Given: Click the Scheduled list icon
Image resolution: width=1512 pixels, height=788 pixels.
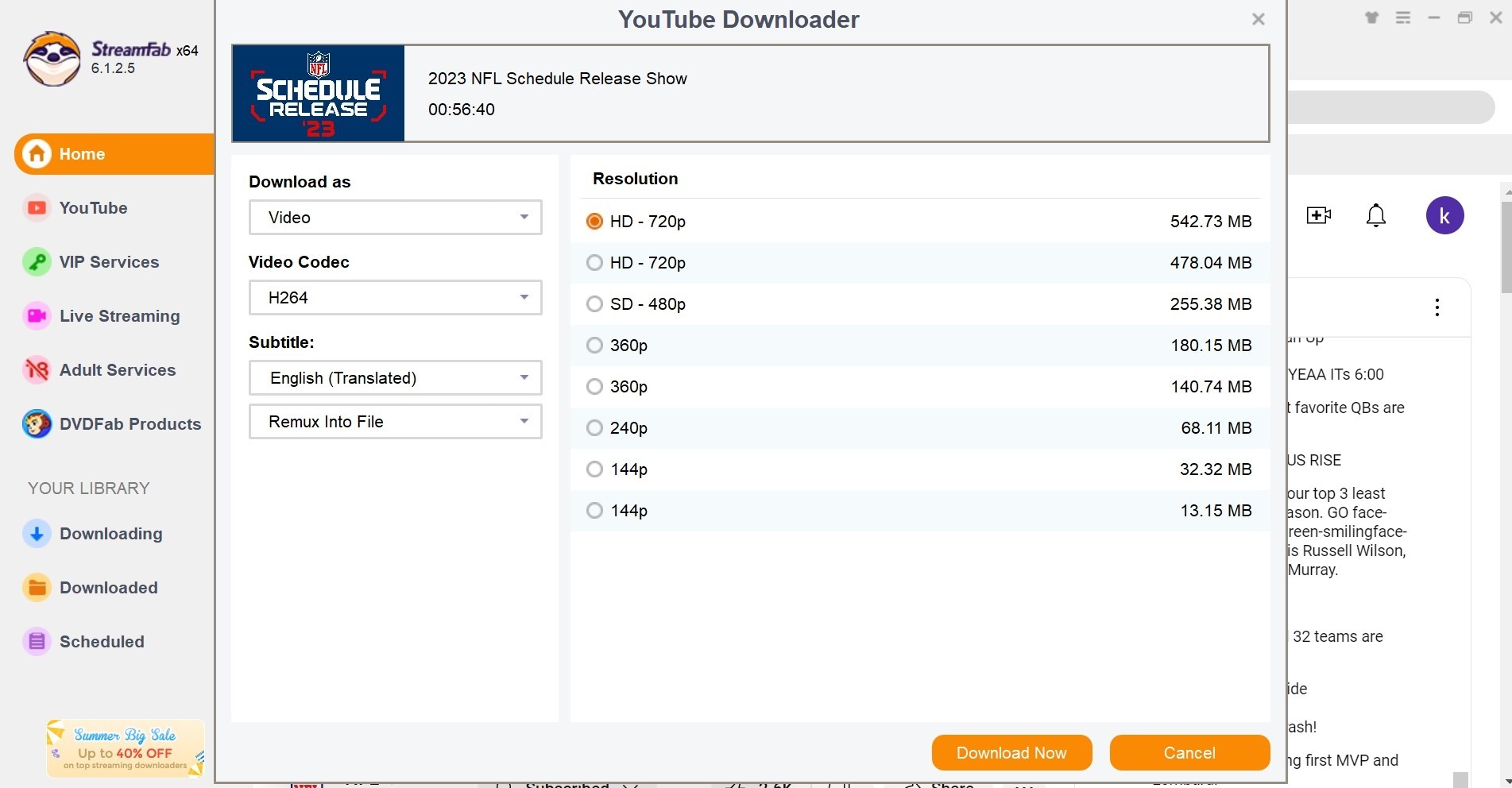Looking at the screenshot, I should 37,642.
